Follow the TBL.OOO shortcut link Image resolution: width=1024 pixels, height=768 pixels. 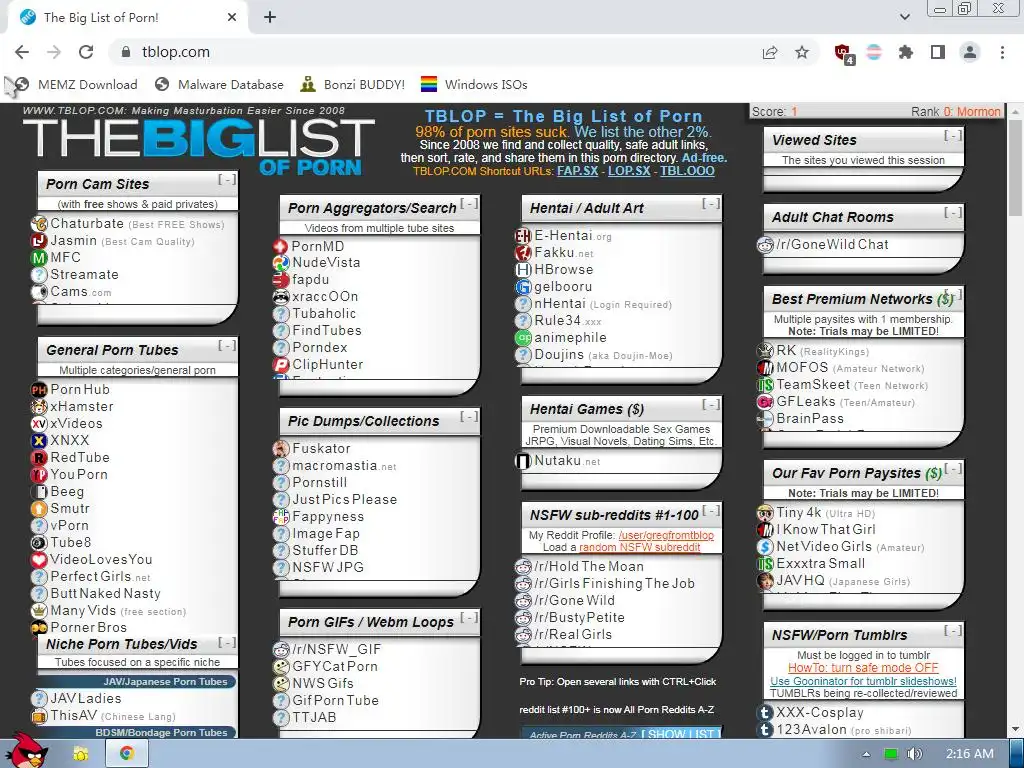[687, 171]
